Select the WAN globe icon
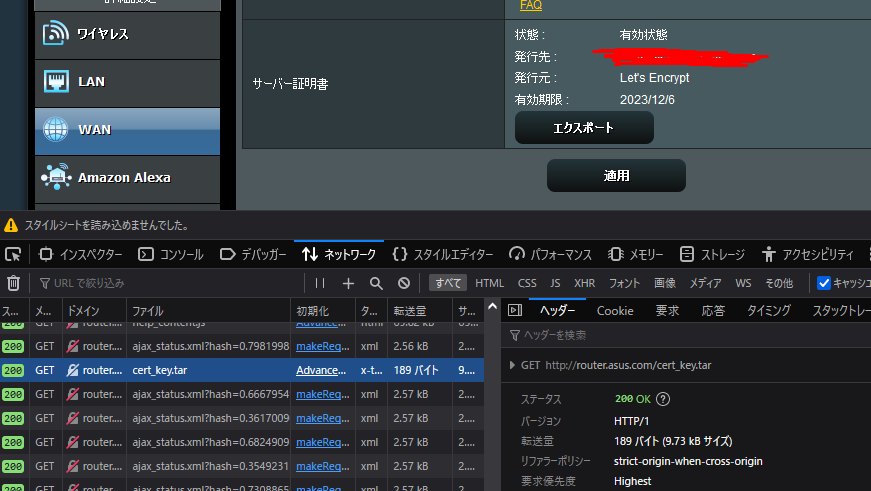871x491 pixels. click(56, 129)
